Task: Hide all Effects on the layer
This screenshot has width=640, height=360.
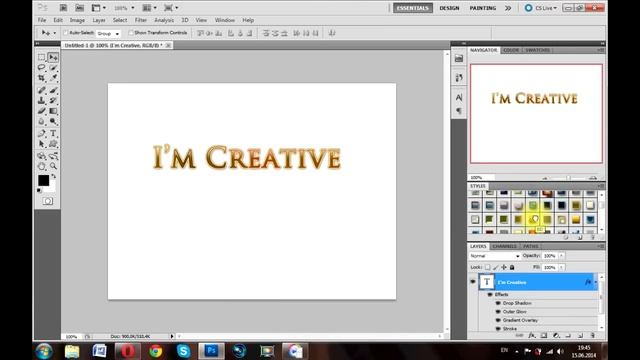Action: coord(490,295)
